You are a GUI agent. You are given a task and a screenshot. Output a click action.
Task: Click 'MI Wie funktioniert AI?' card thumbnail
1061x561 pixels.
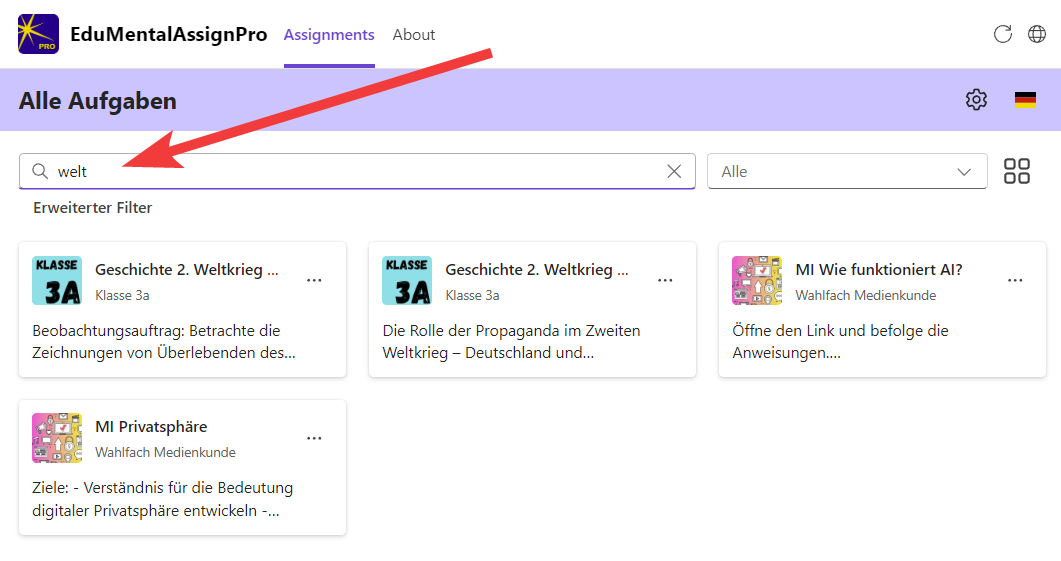point(757,280)
